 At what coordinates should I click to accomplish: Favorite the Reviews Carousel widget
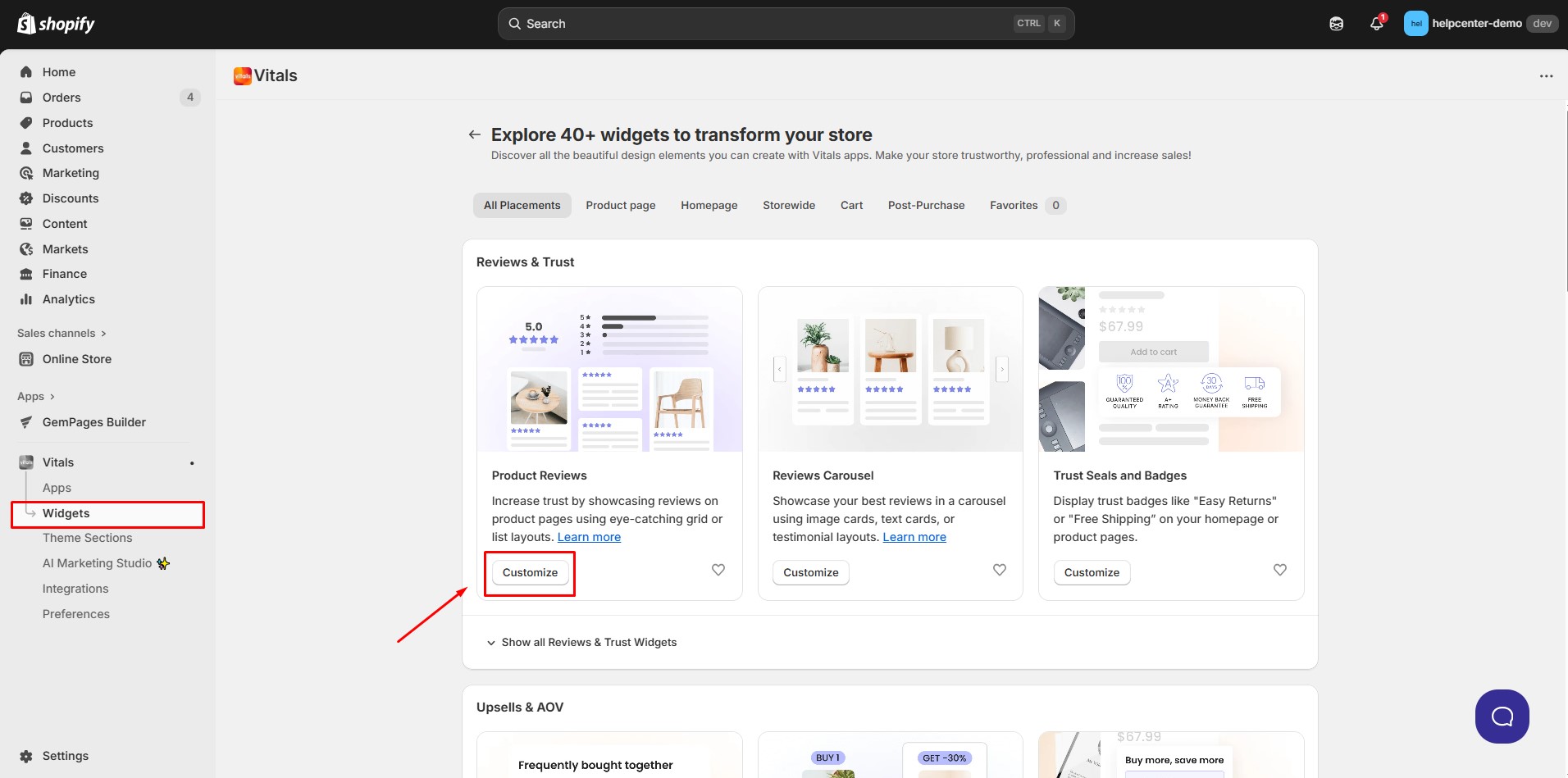coord(999,570)
